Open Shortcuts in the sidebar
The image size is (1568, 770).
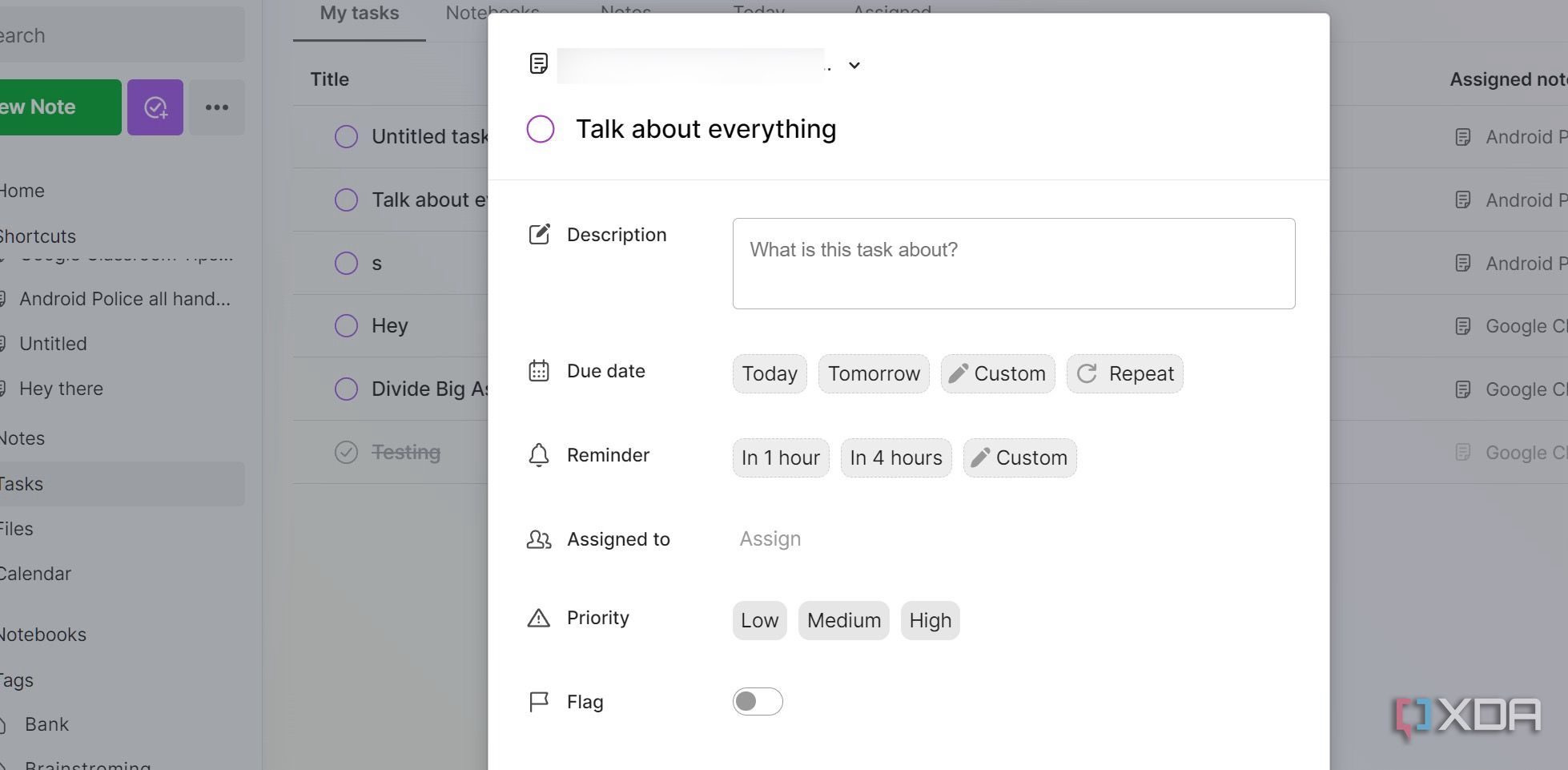[x=38, y=236]
